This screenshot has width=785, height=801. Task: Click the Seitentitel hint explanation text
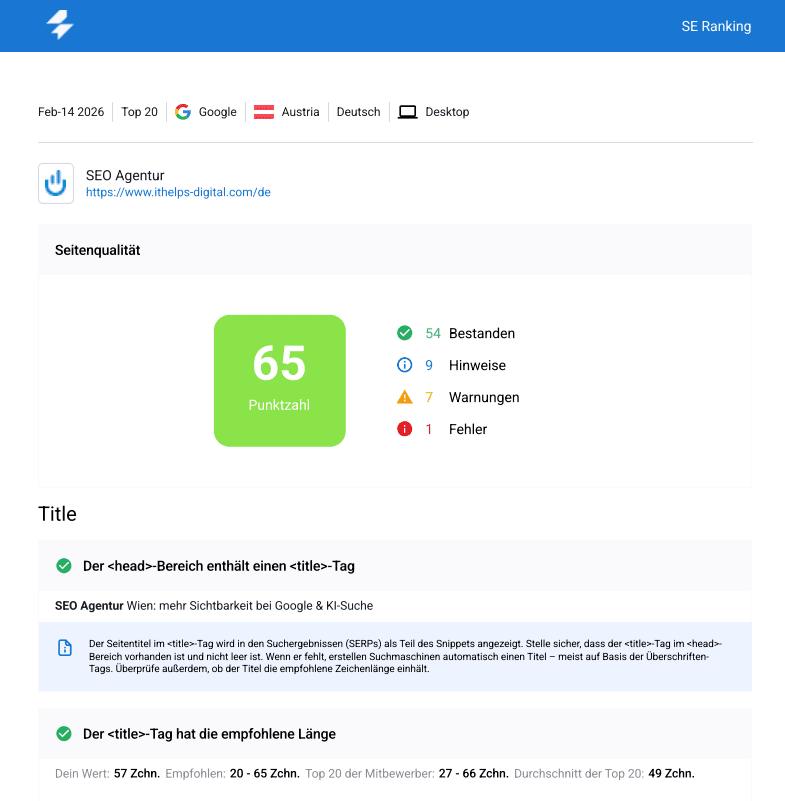[x=406, y=656]
